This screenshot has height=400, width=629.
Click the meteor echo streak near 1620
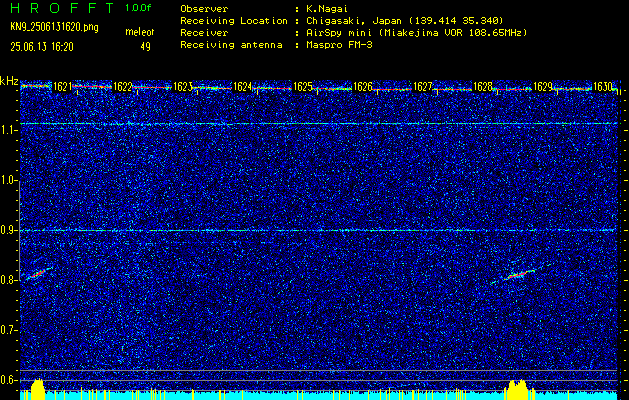click(39, 274)
